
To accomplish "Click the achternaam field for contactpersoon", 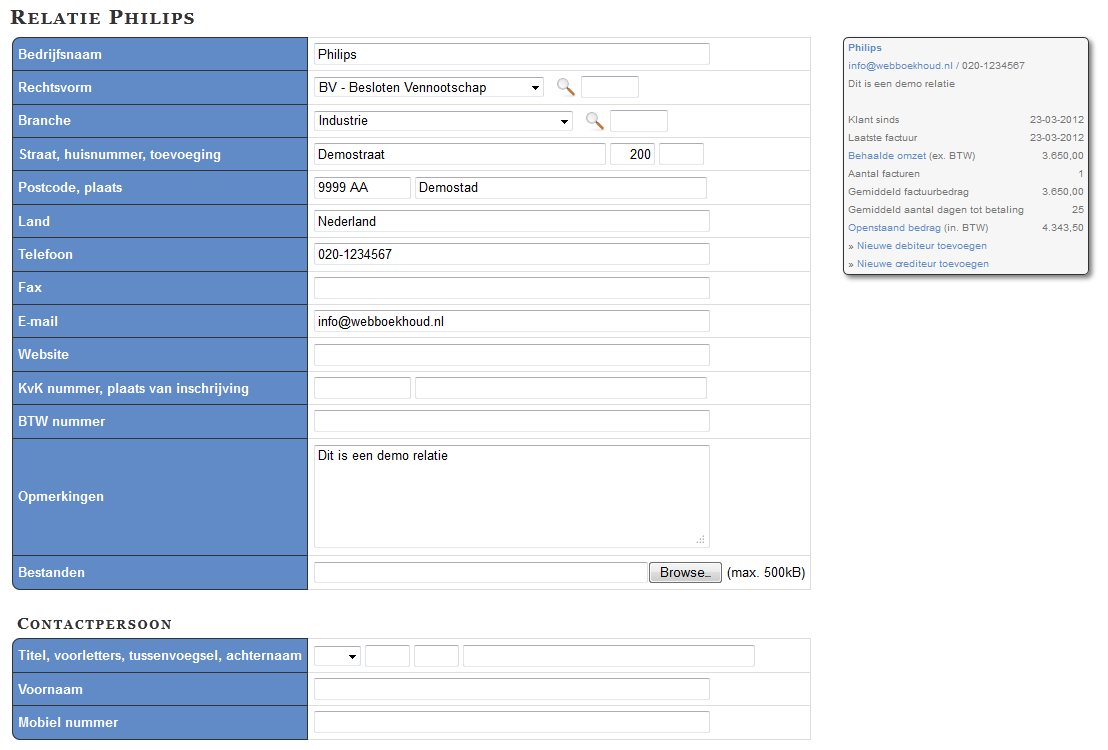I will (609, 656).
